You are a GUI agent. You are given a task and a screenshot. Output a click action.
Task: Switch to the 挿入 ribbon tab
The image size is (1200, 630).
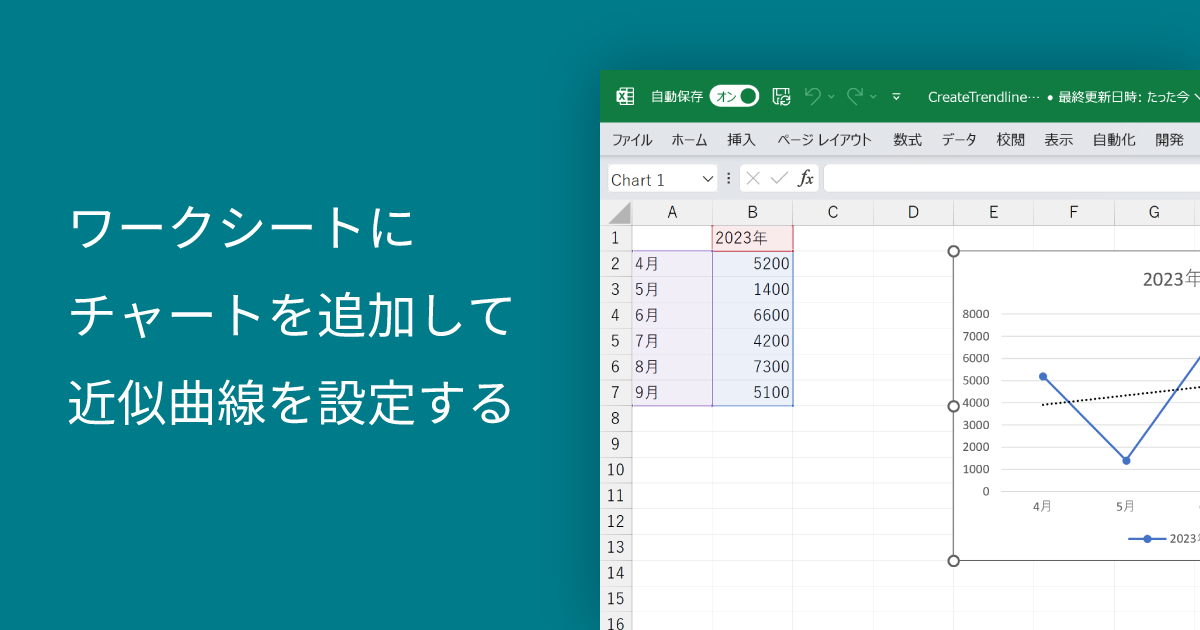741,140
